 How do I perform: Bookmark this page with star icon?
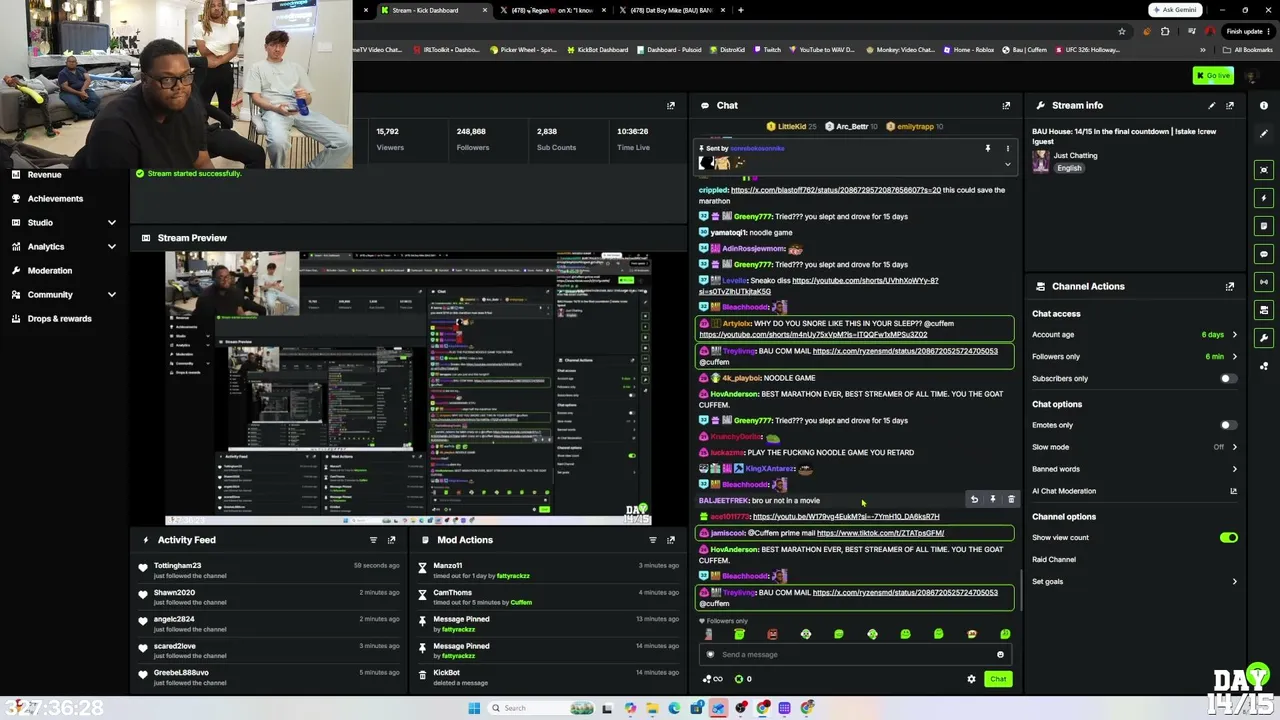tap(1121, 31)
